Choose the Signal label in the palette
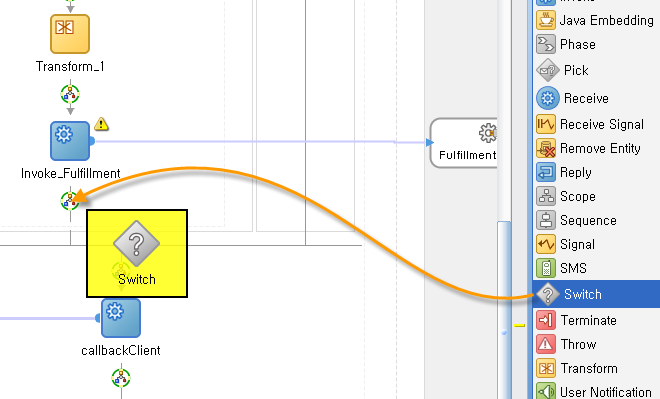Viewport: 660px width, 399px height. [577, 244]
